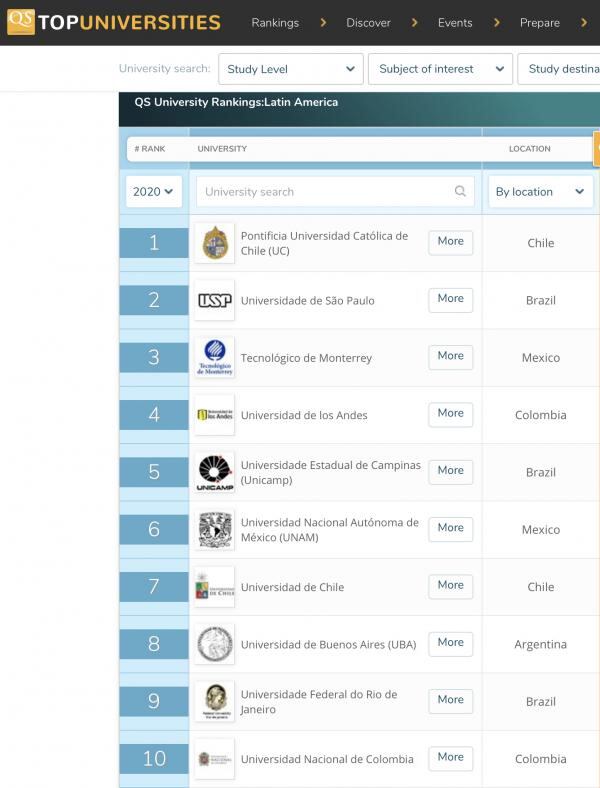This screenshot has width=600, height=788.
Task: Click More for Universidade de São Paulo
Action: 451,299
